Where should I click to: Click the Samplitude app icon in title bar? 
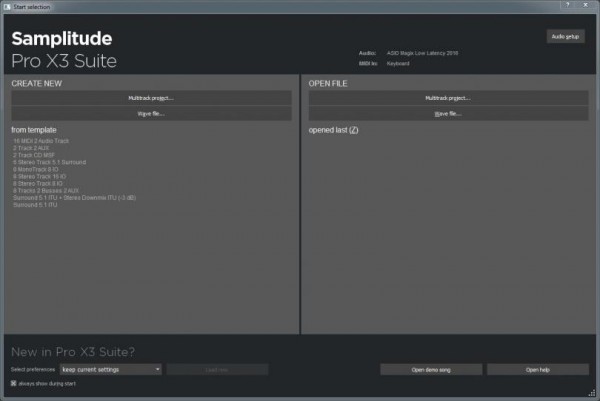(7, 7)
